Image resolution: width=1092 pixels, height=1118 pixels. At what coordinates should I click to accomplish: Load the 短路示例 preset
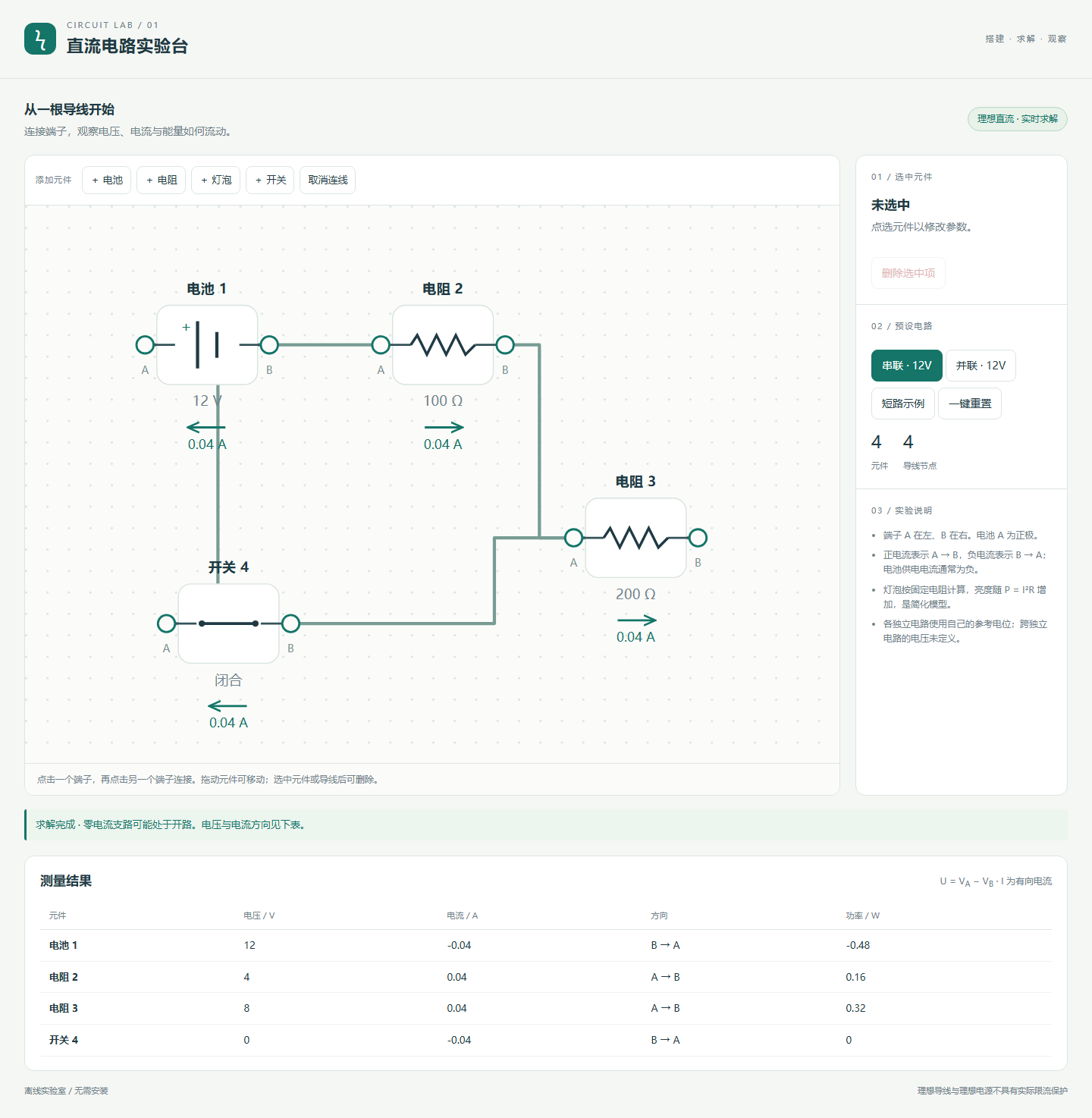tap(902, 404)
